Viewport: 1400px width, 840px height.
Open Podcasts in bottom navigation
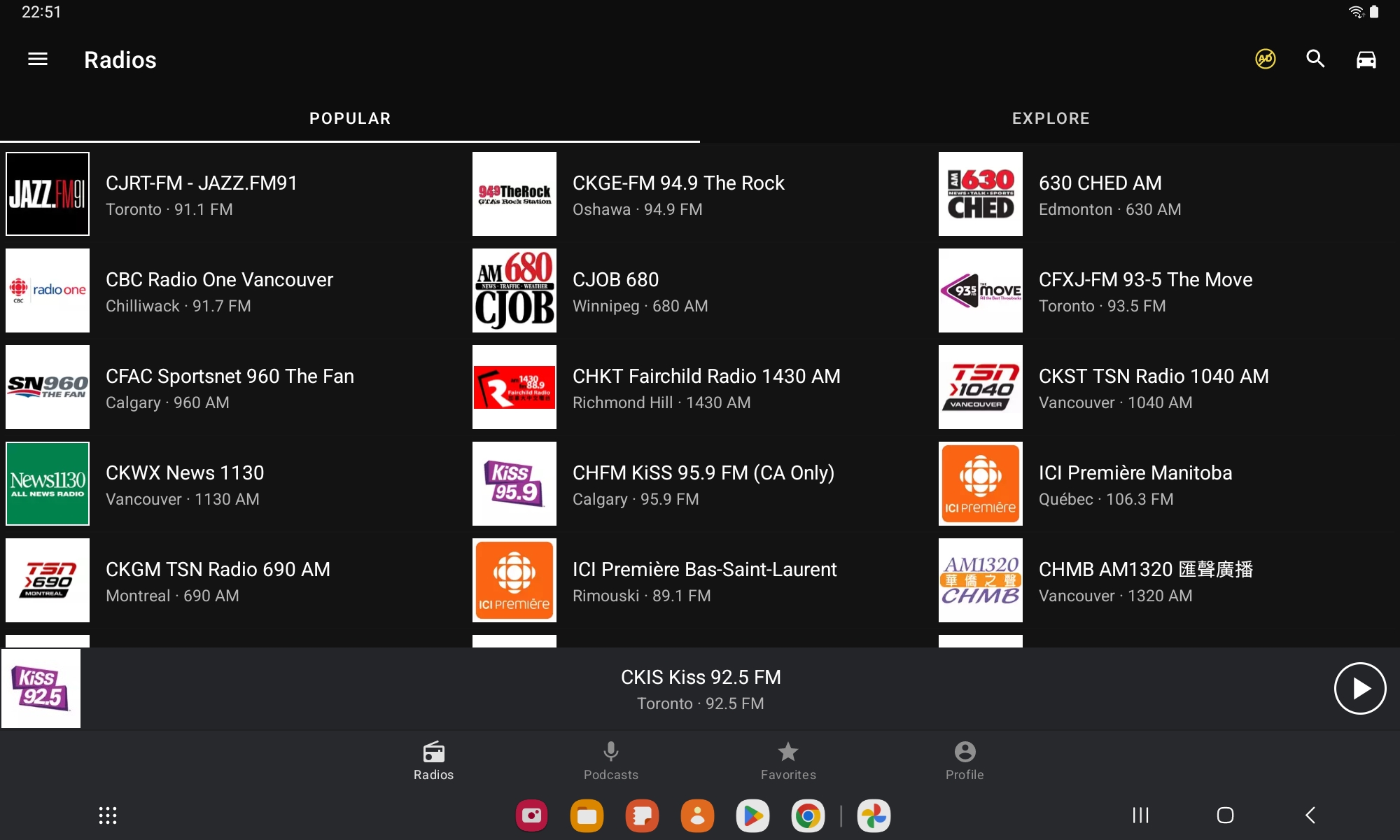[610, 760]
